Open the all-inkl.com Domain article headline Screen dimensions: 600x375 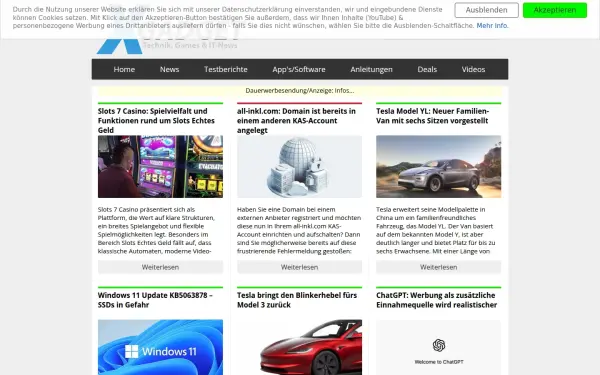296,121
